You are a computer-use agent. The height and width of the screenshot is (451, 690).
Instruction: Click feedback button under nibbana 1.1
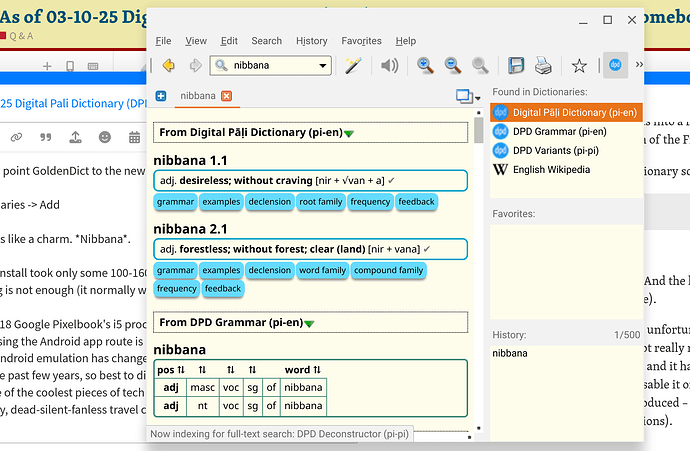coord(416,202)
